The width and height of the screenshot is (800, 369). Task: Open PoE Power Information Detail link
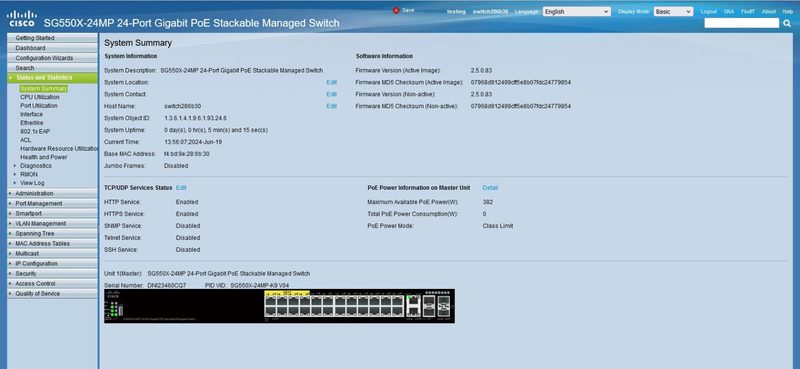pyautogui.click(x=490, y=188)
